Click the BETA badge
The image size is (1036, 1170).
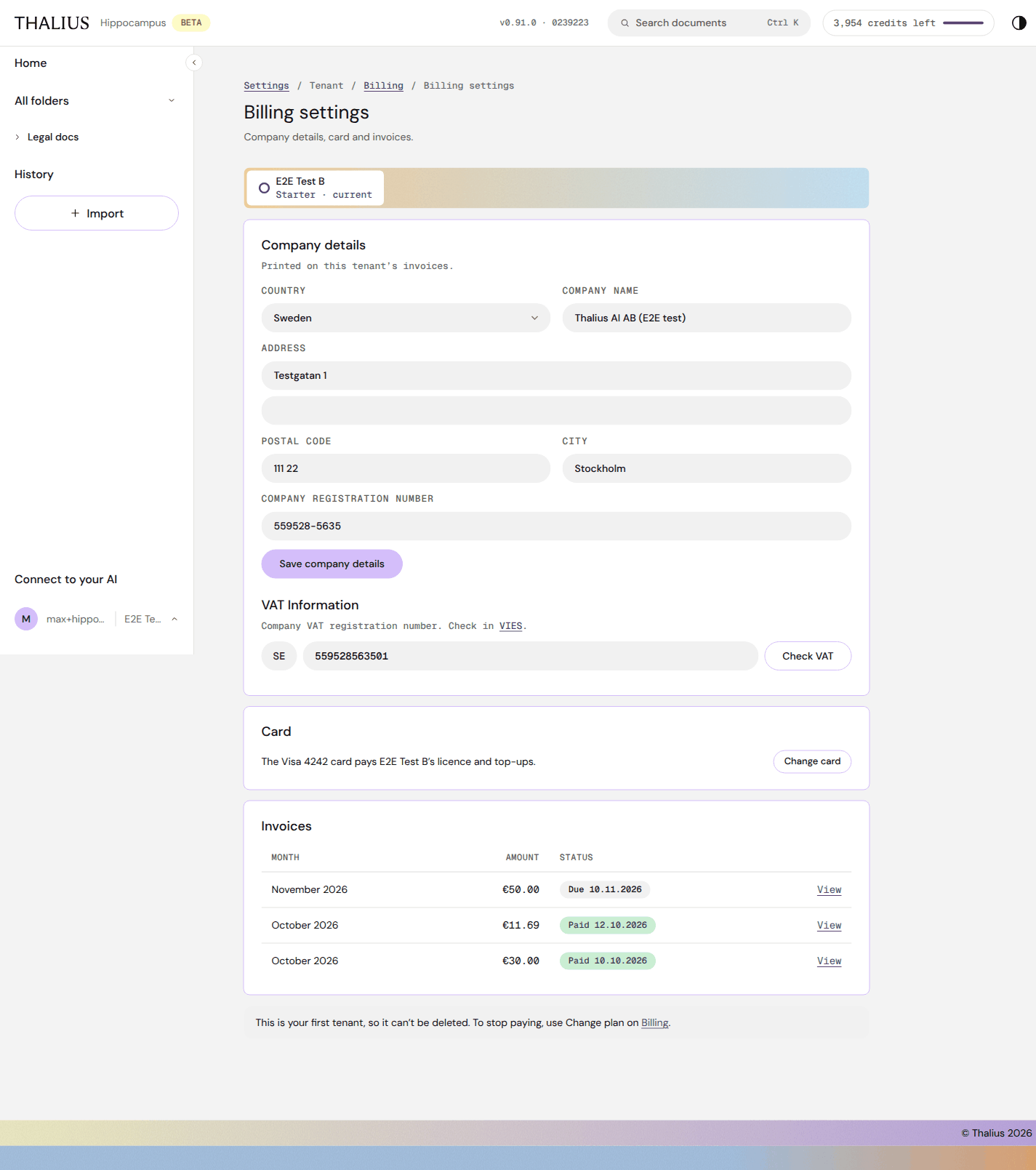191,23
